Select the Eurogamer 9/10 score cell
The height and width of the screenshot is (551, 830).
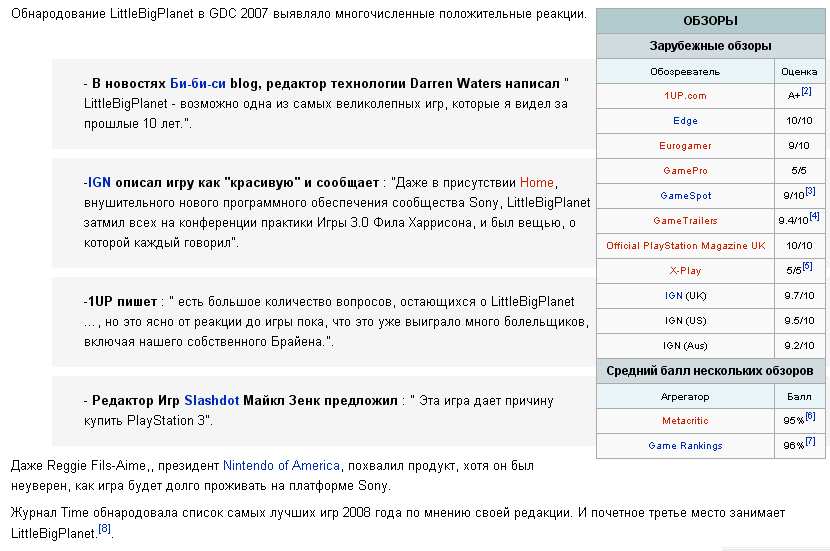point(799,146)
